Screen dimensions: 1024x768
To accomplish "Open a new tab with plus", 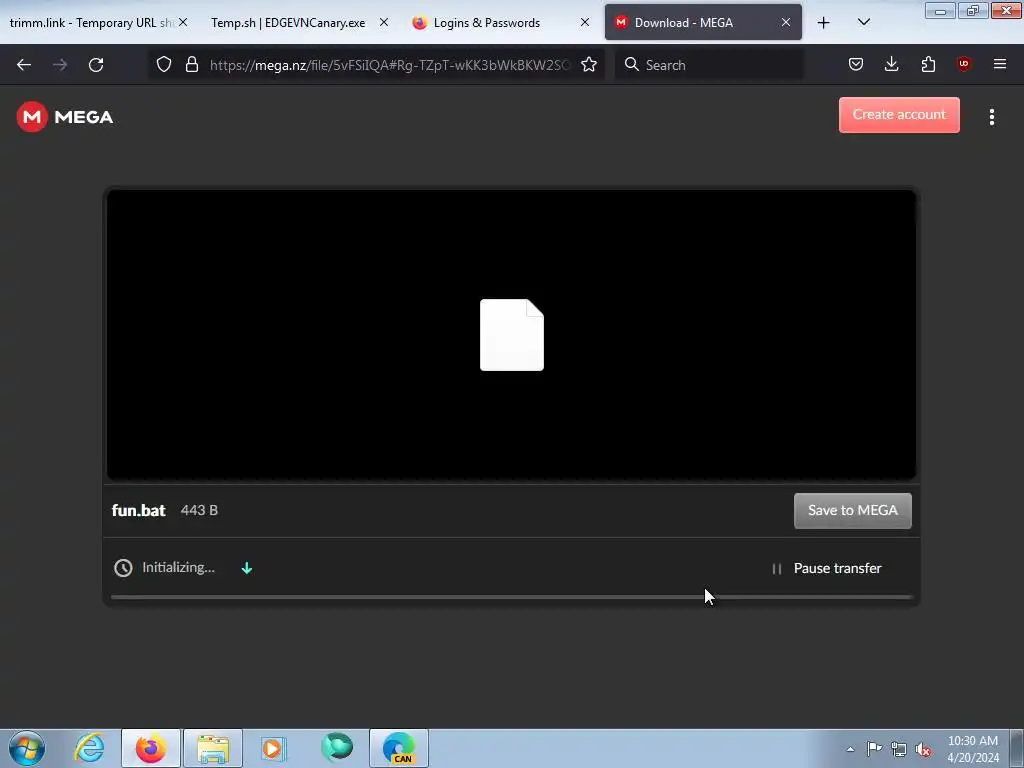I will pos(824,23).
